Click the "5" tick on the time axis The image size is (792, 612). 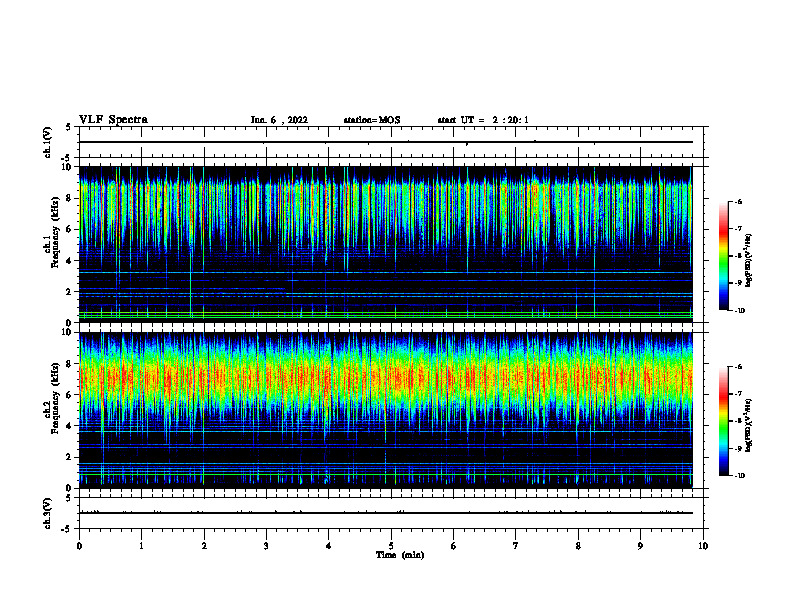[391, 546]
